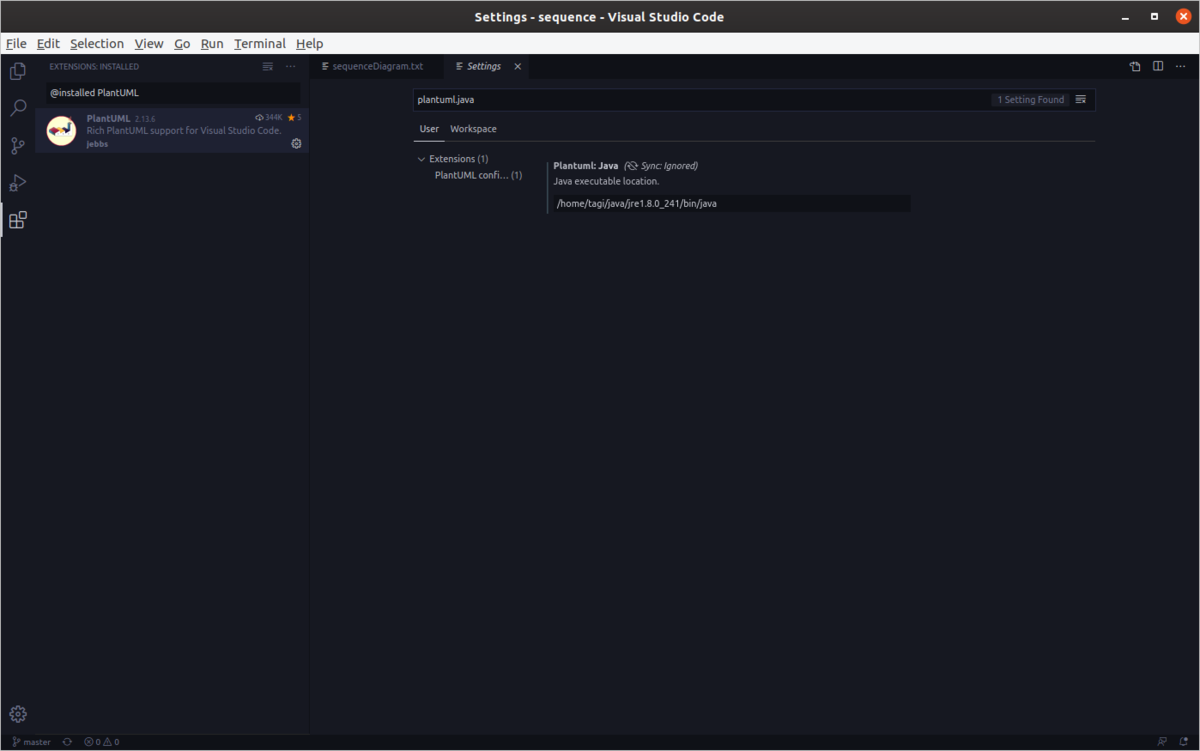Open the File menu
Image resolution: width=1200 pixels, height=751 pixels.
(x=16, y=44)
